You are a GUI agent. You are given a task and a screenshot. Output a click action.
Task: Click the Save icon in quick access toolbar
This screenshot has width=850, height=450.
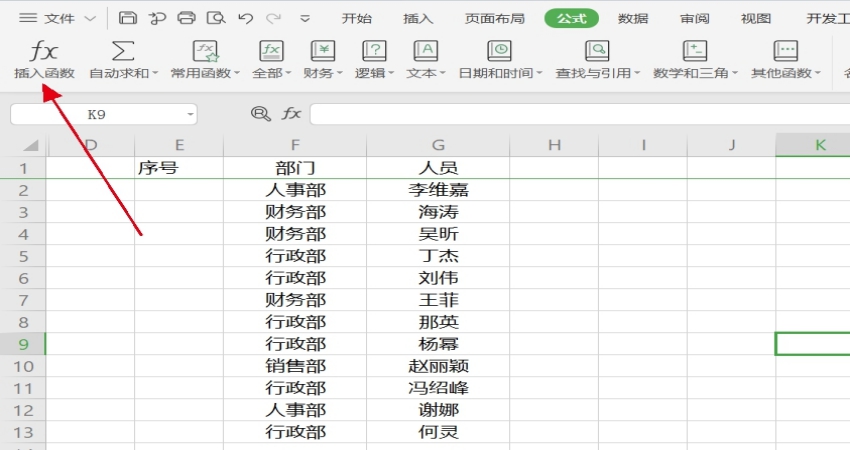[127, 18]
